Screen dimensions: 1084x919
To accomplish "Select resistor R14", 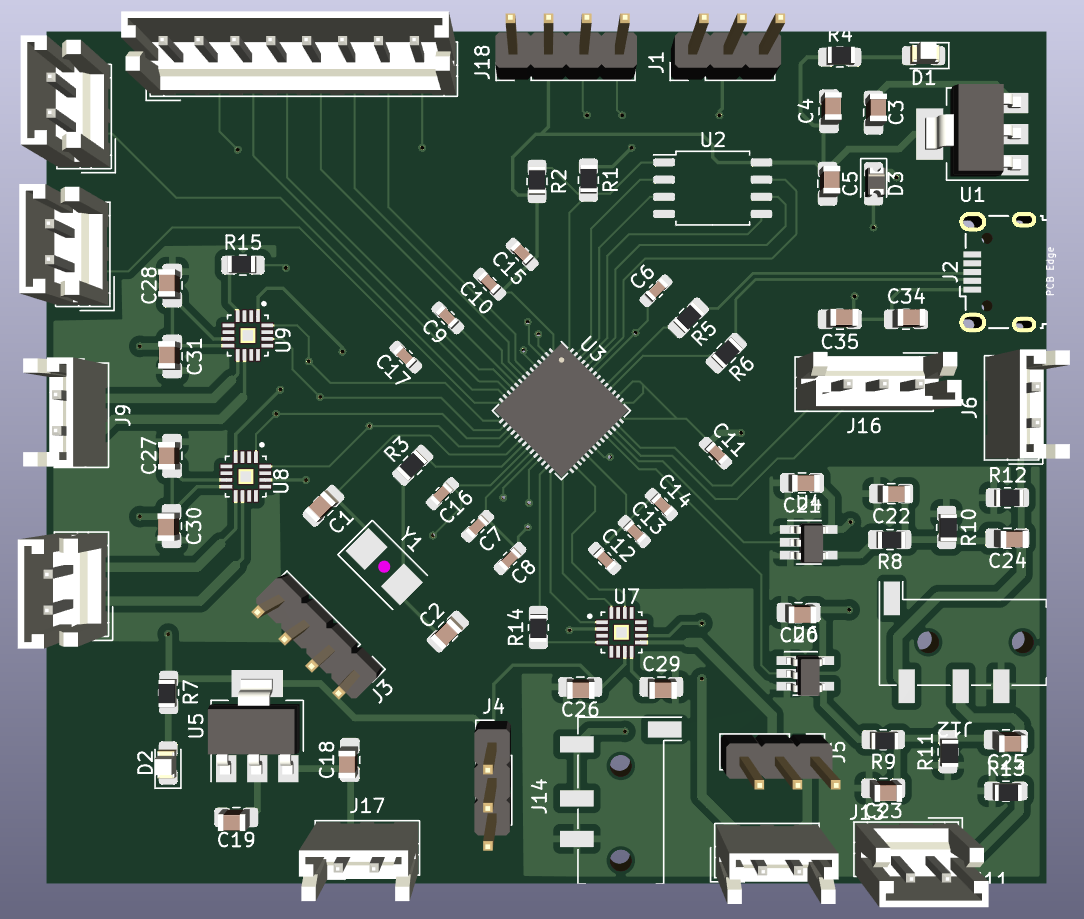I will click(538, 627).
